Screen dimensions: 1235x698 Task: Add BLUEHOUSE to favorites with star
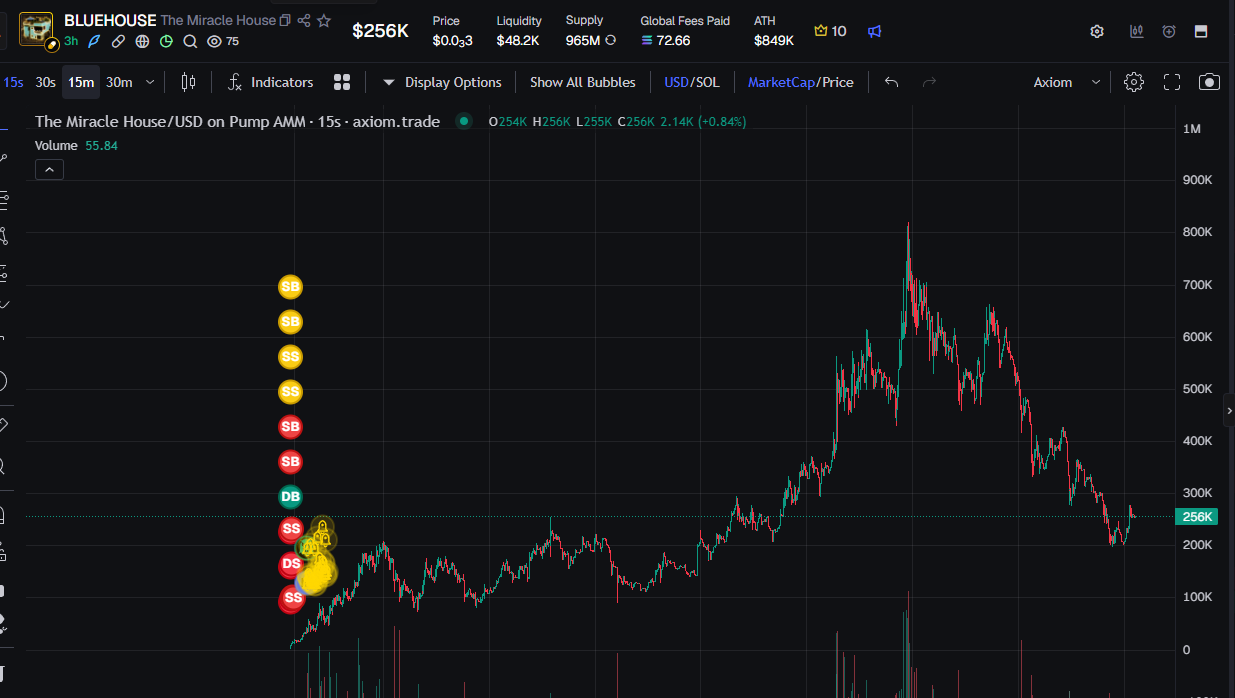323,20
